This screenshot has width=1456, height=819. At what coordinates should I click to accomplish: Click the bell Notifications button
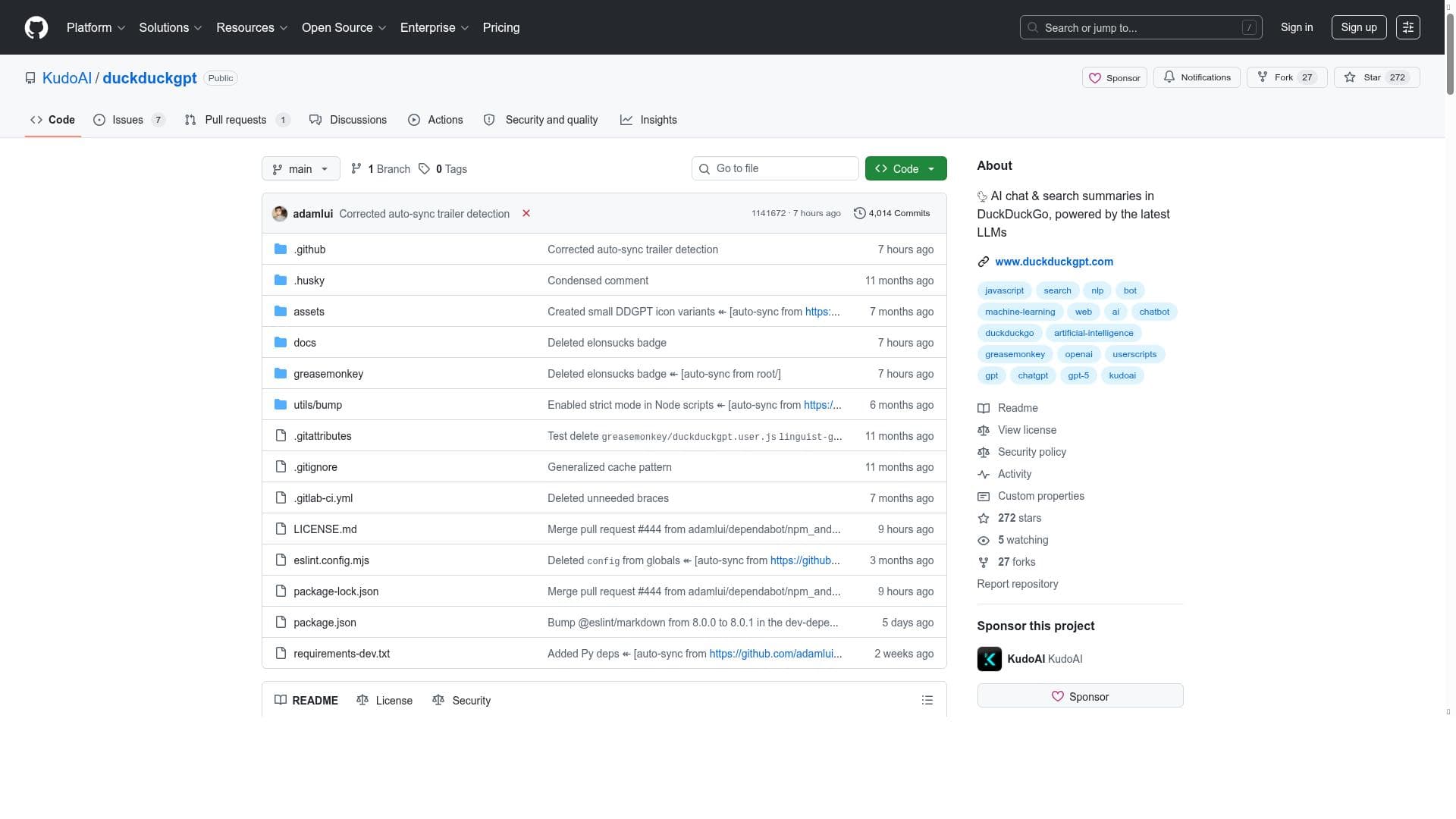coord(1197,77)
